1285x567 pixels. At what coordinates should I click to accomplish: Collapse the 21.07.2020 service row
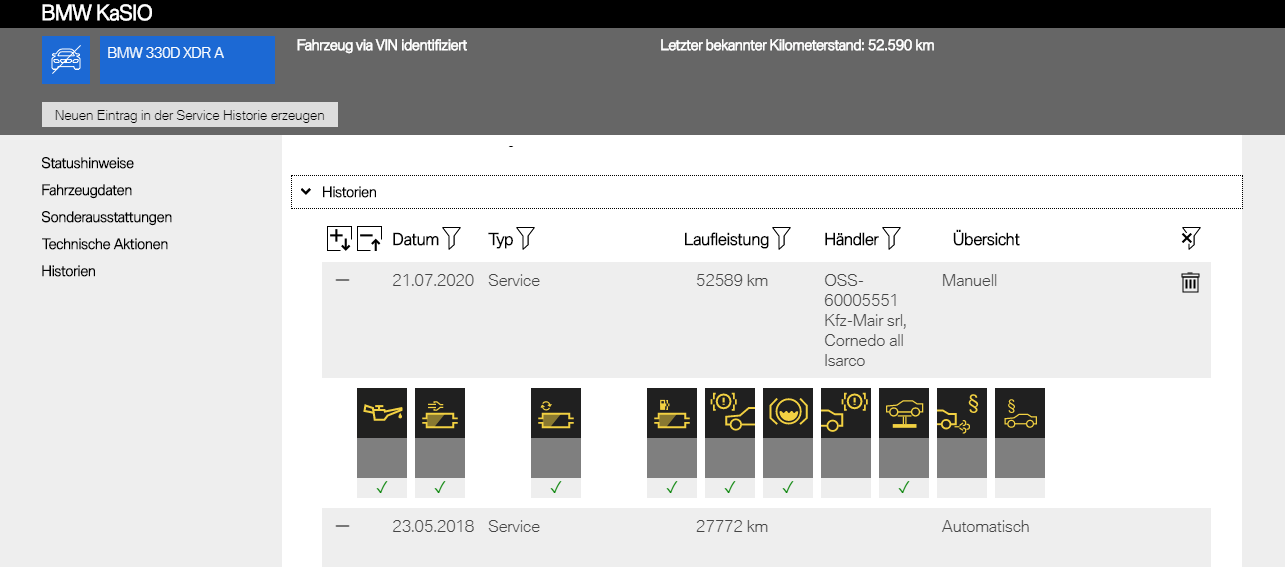click(x=343, y=281)
